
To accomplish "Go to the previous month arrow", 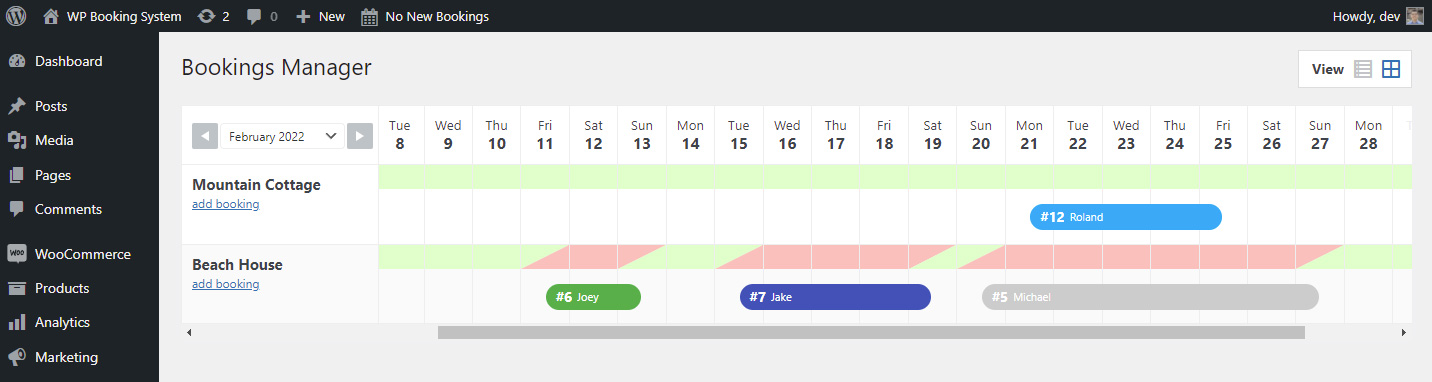I will tap(205, 136).
